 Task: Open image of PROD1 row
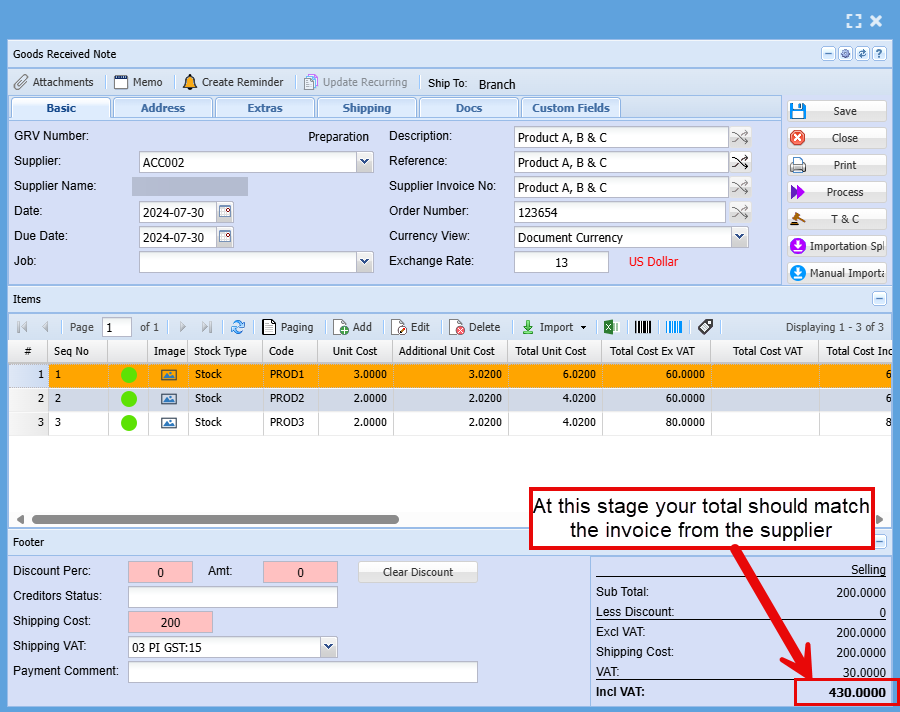[x=169, y=375]
